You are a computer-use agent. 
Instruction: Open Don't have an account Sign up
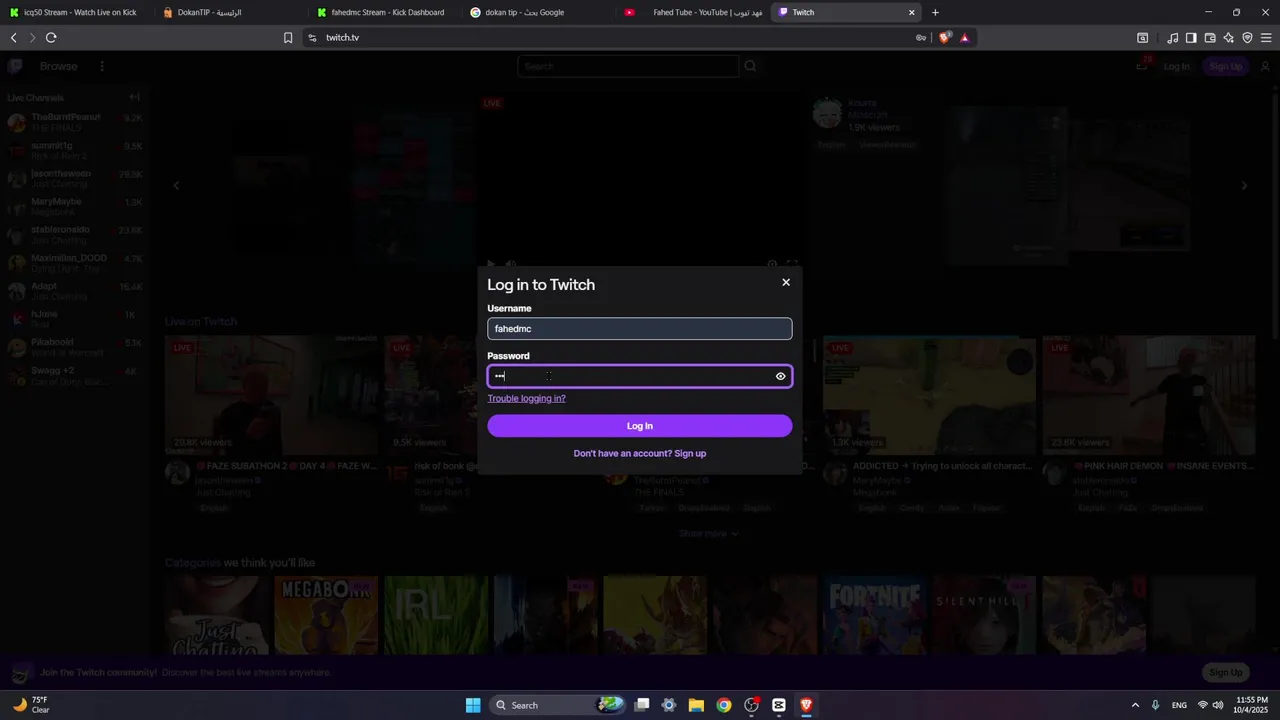[640, 454]
